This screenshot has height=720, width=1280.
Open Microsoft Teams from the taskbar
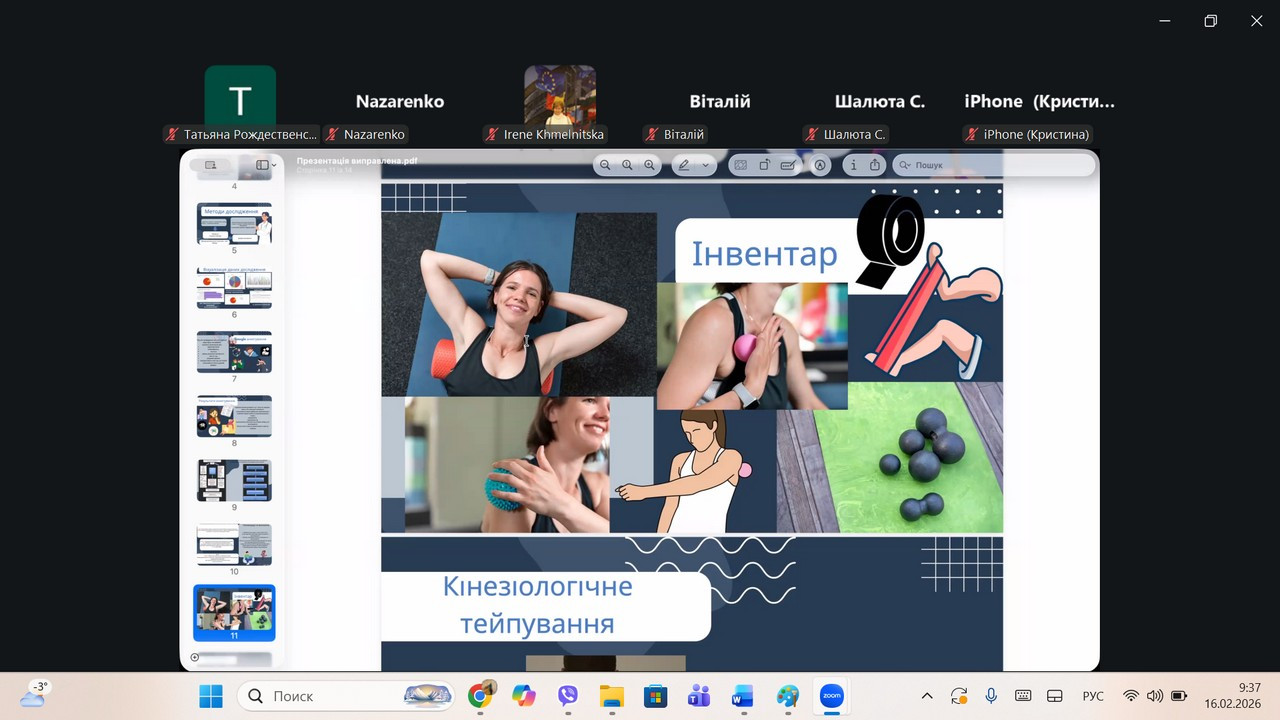pos(699,696)
